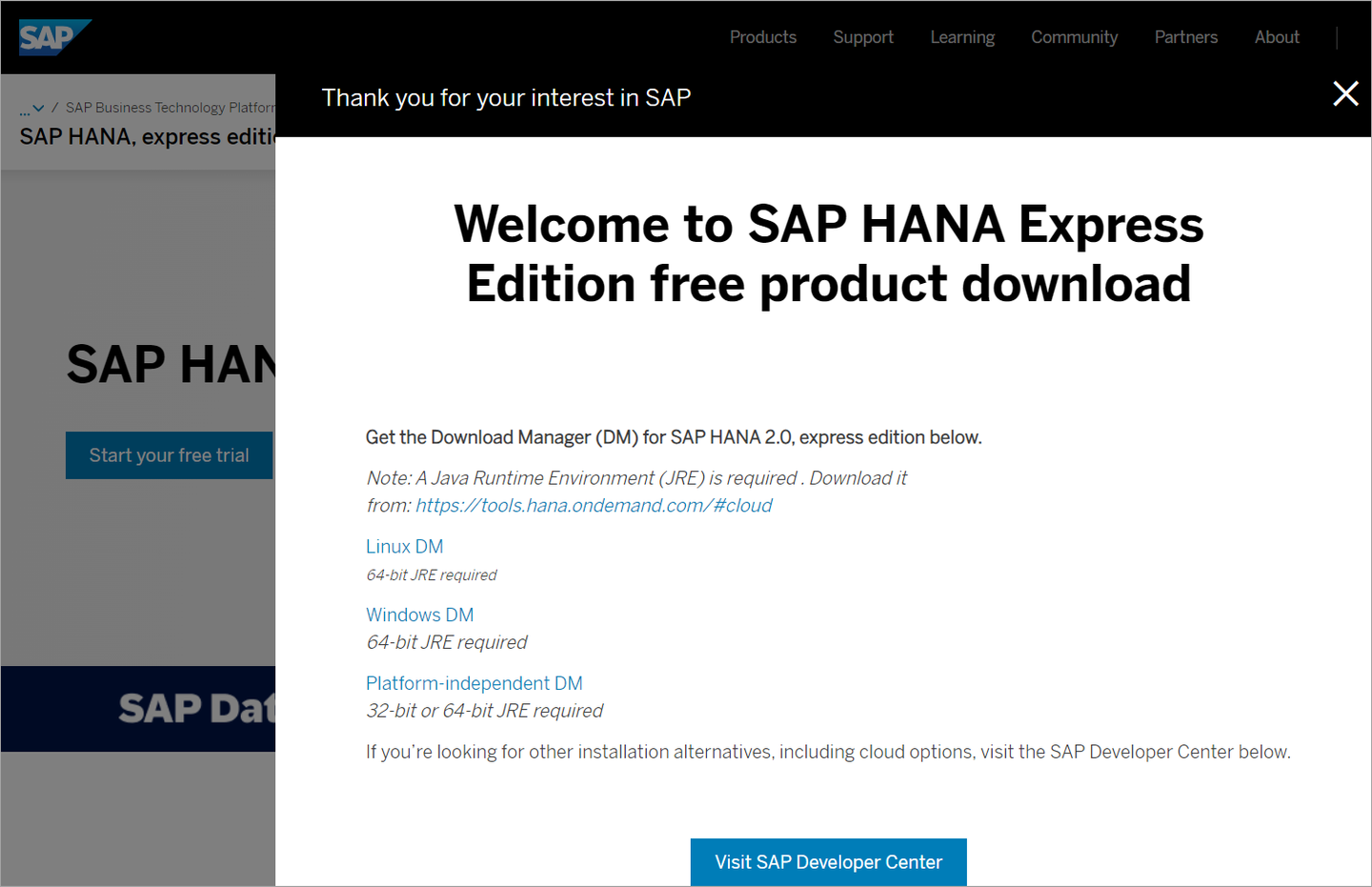The image size is (1372, 887).
Task: Click the 'Get the Download Manager' sentence
Action: 674,437
